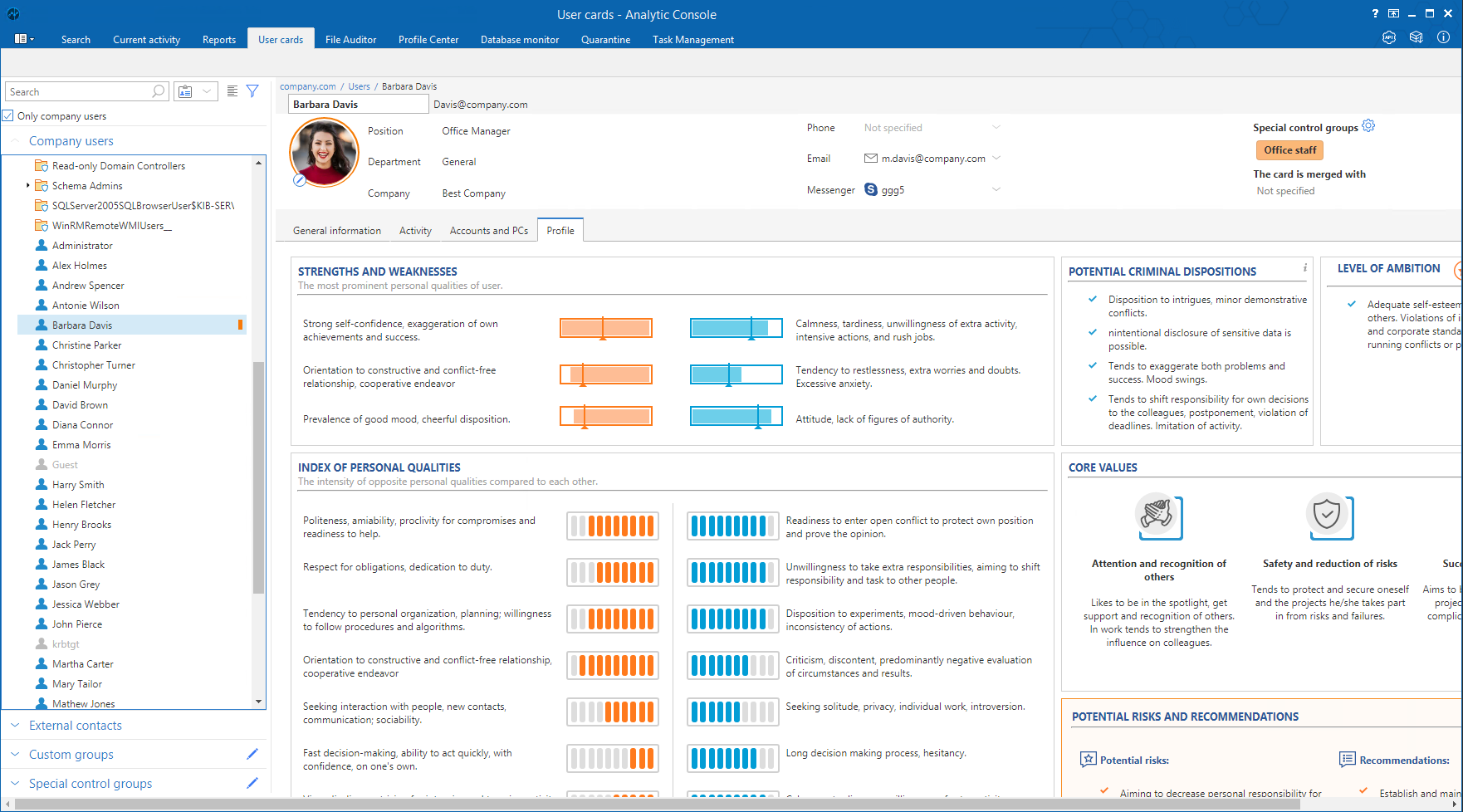
Task: Follow the company.com breadcrumb link
Action: coord(308,86)
